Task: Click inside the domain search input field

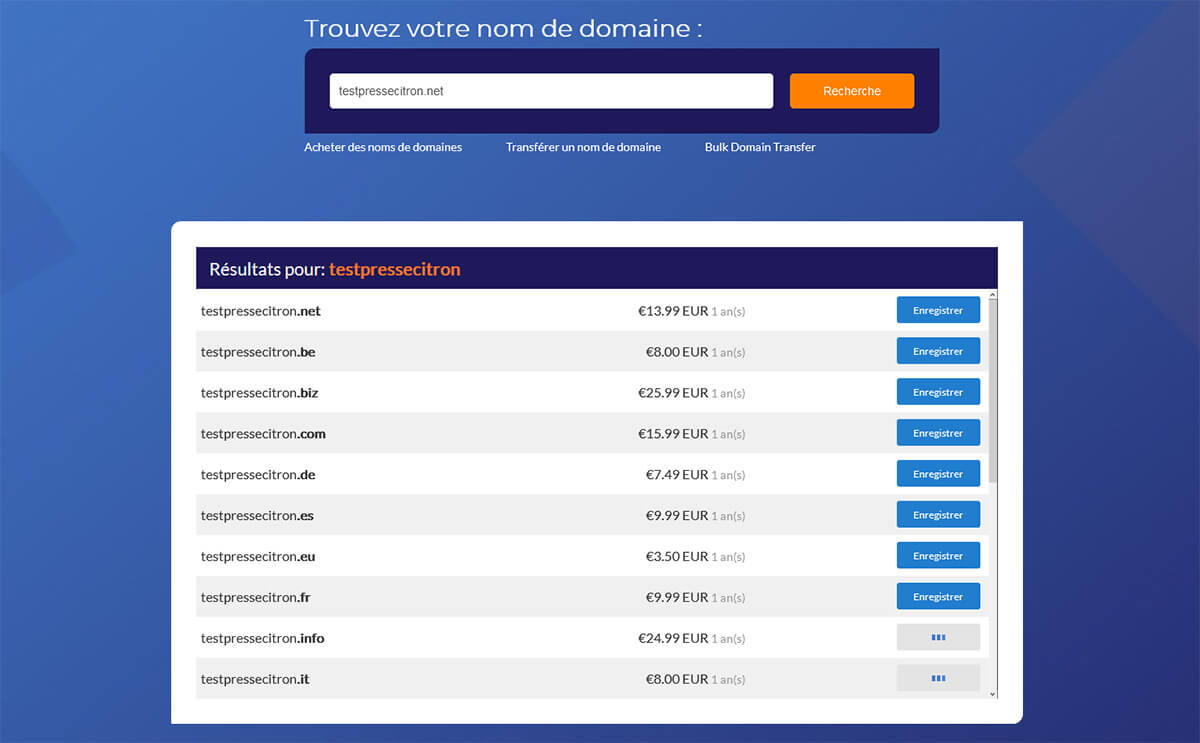Action: [551, 90]
